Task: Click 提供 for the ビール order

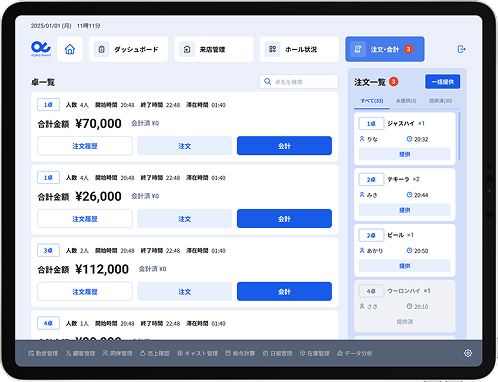Action: 405,266
